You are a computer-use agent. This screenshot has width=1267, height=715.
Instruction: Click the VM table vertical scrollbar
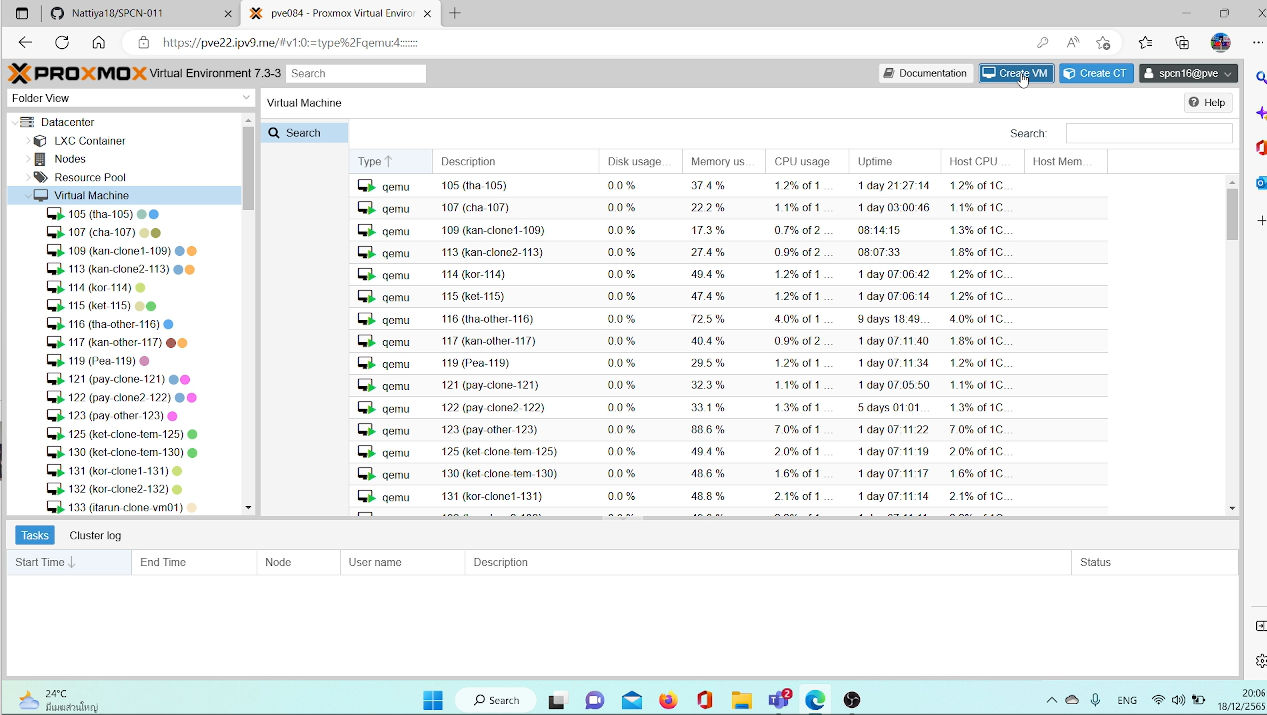(1232, 213)
